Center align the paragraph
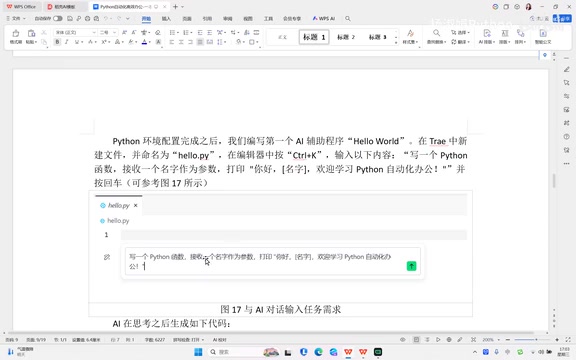Image resolution: width=576 pixels, height=360 pixels. (x=181, y=42)
